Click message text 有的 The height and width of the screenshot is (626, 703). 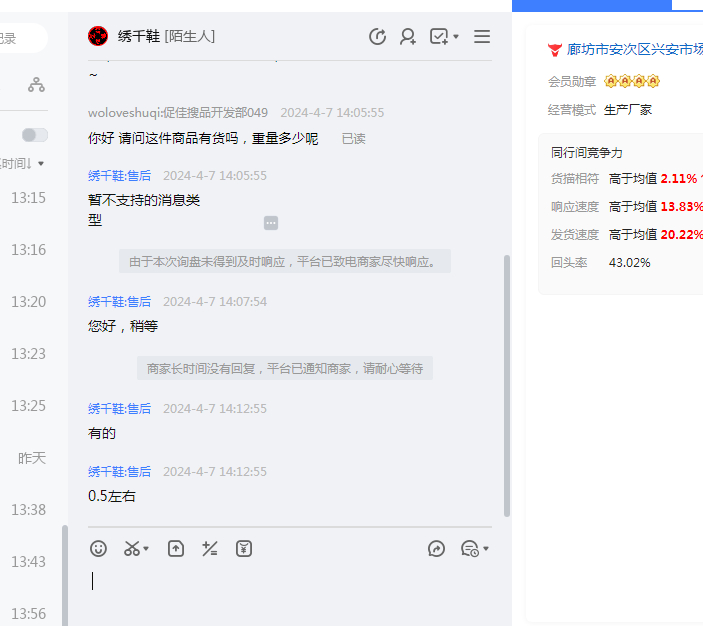pyautogui.click(x=102, y=433)
